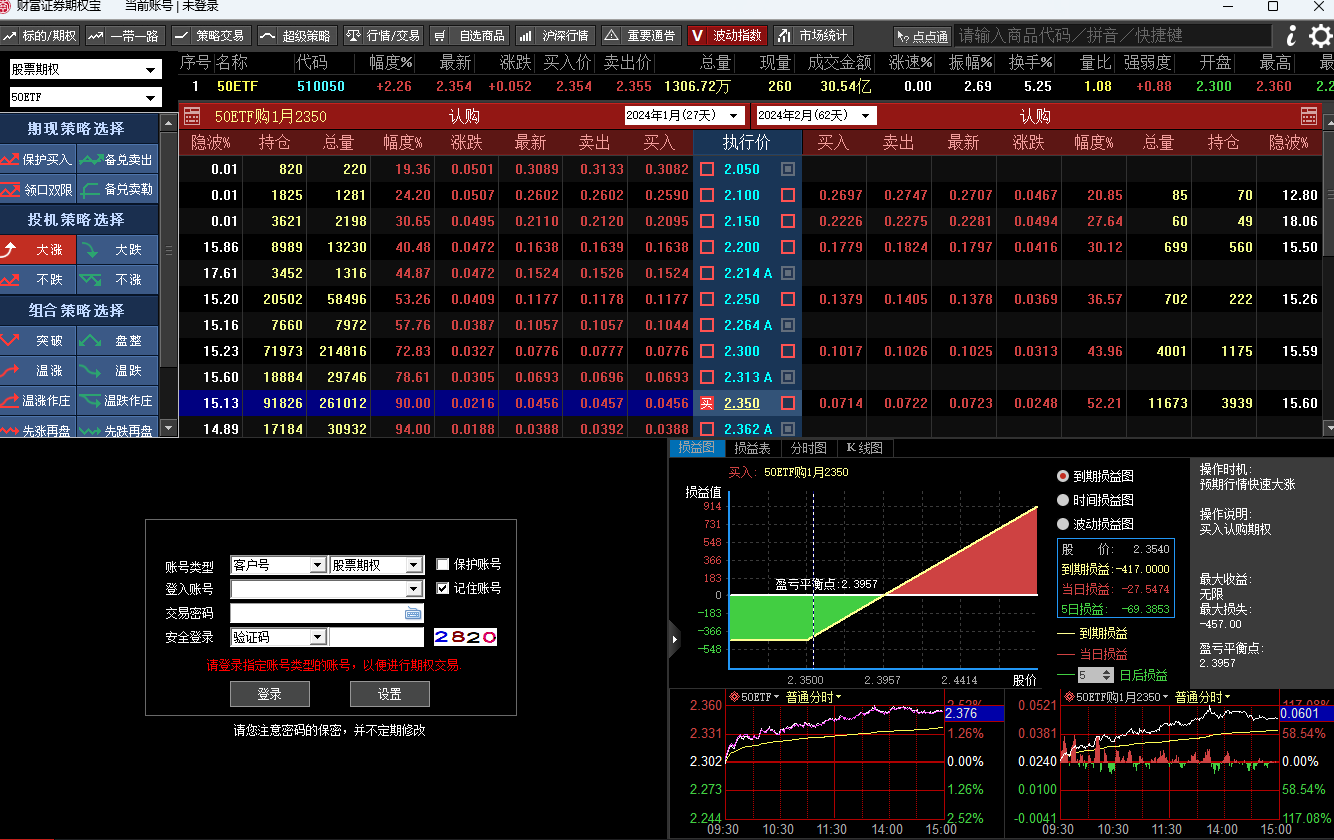The image size is (1334, 840).
Task: Expand the 2024年1月(27天) expiry dropdown
Action: point(685,115)
